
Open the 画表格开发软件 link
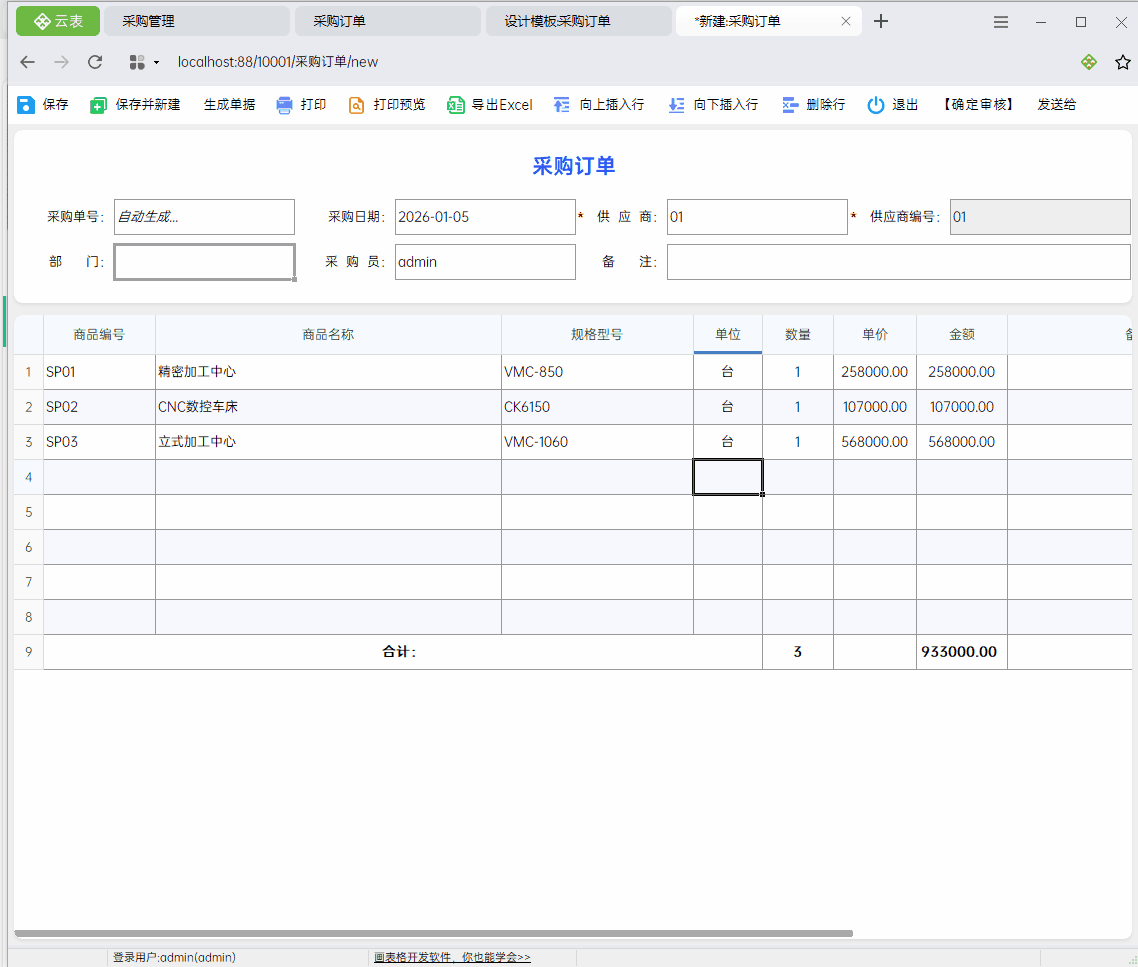click(x=452, y=957)
